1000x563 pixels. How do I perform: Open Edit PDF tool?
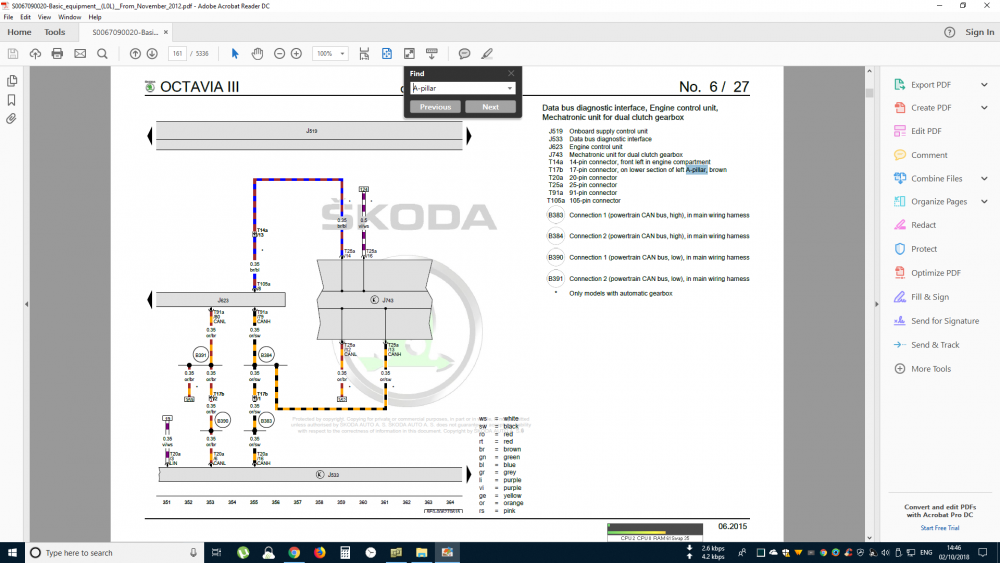click(x=926, y=131)
